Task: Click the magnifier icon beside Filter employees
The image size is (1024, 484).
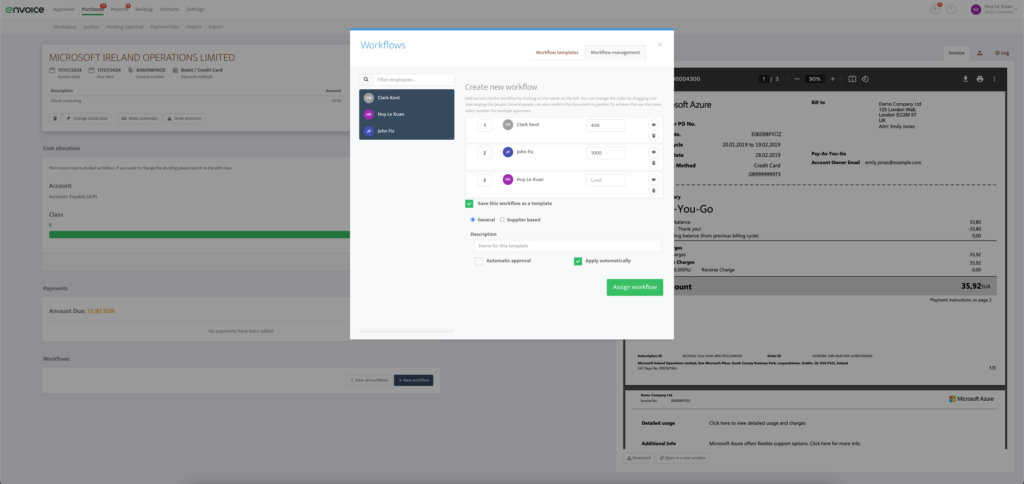Action: [366, 80]
